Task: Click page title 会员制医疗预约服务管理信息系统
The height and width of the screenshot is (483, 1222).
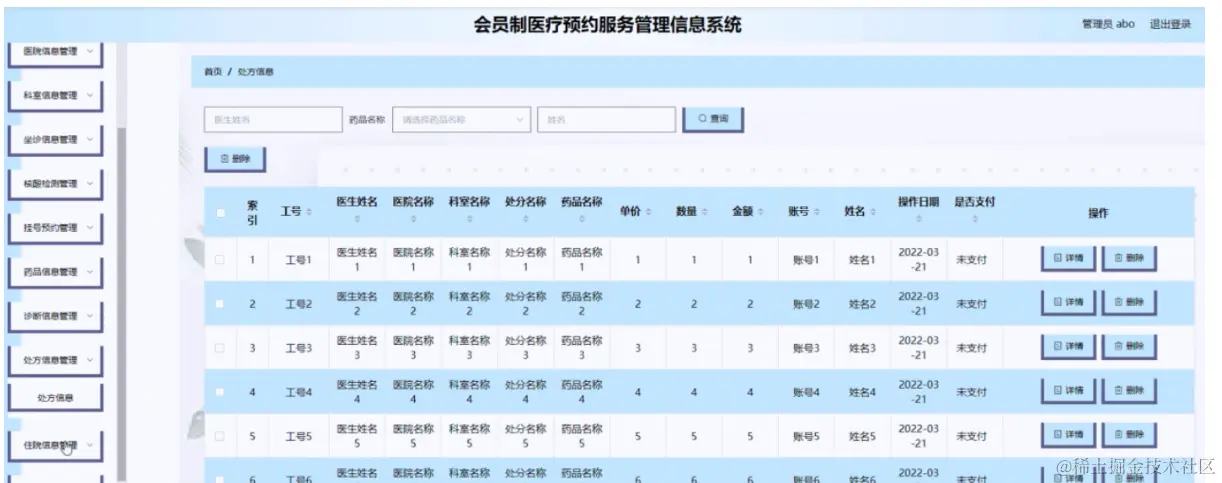Action: [608, 25]
